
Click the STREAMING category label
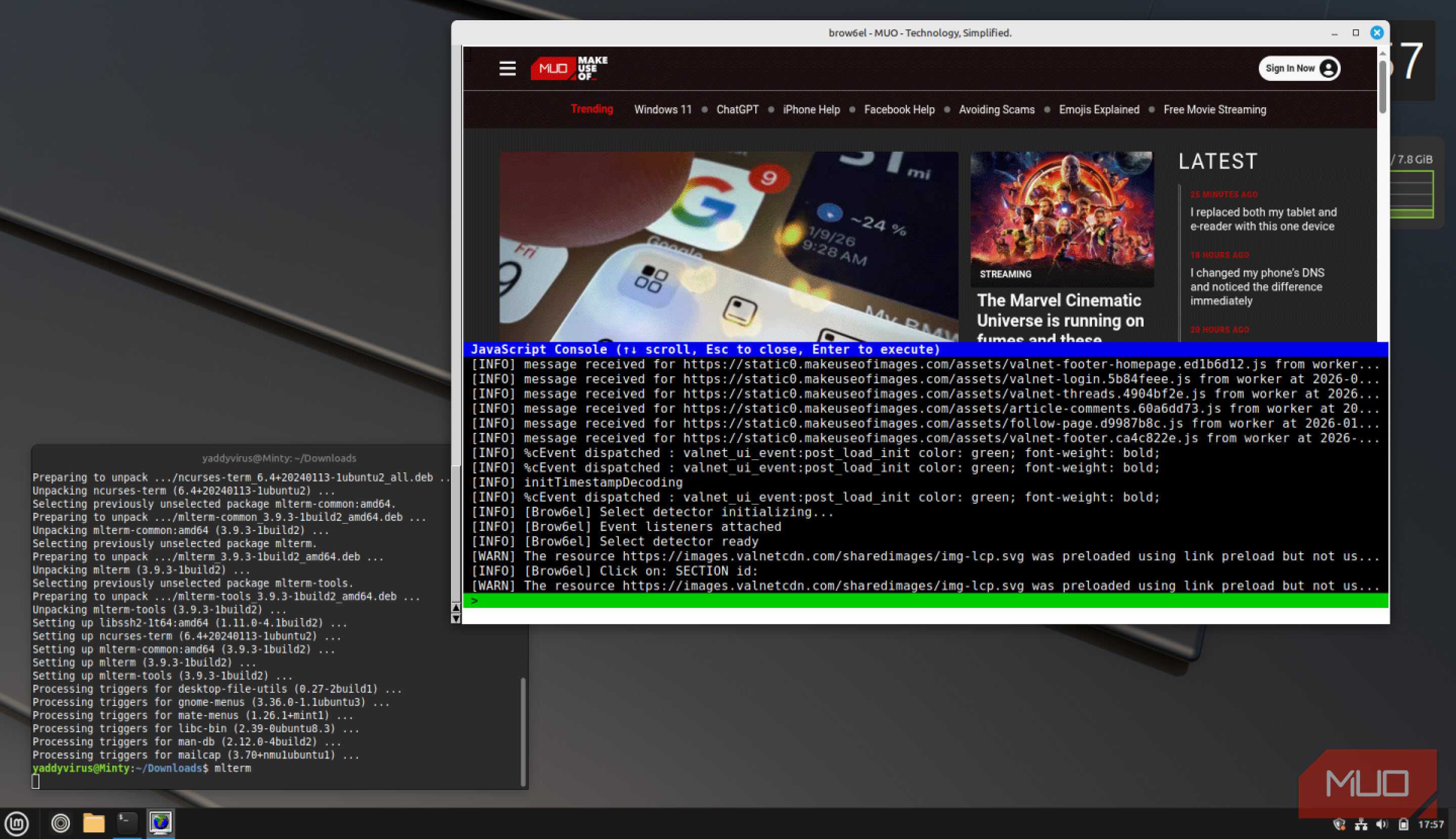(1005, 274)
